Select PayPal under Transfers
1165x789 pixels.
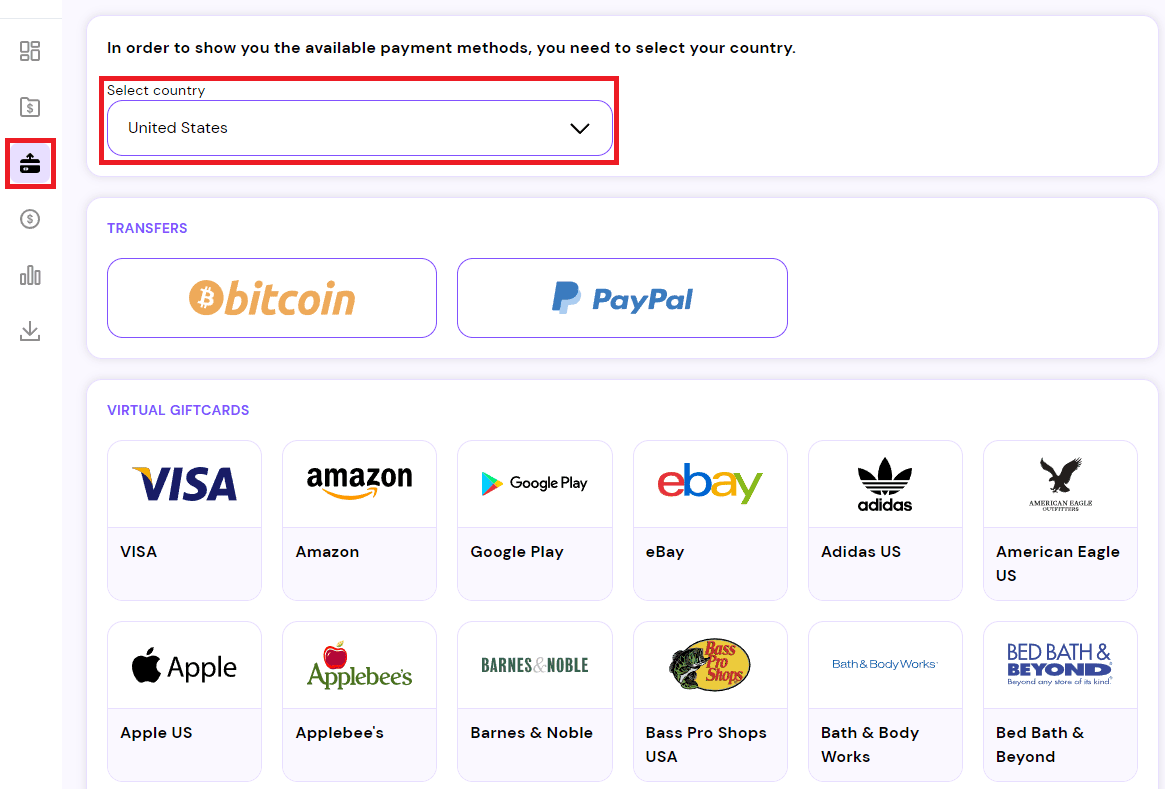pos(622,297)
